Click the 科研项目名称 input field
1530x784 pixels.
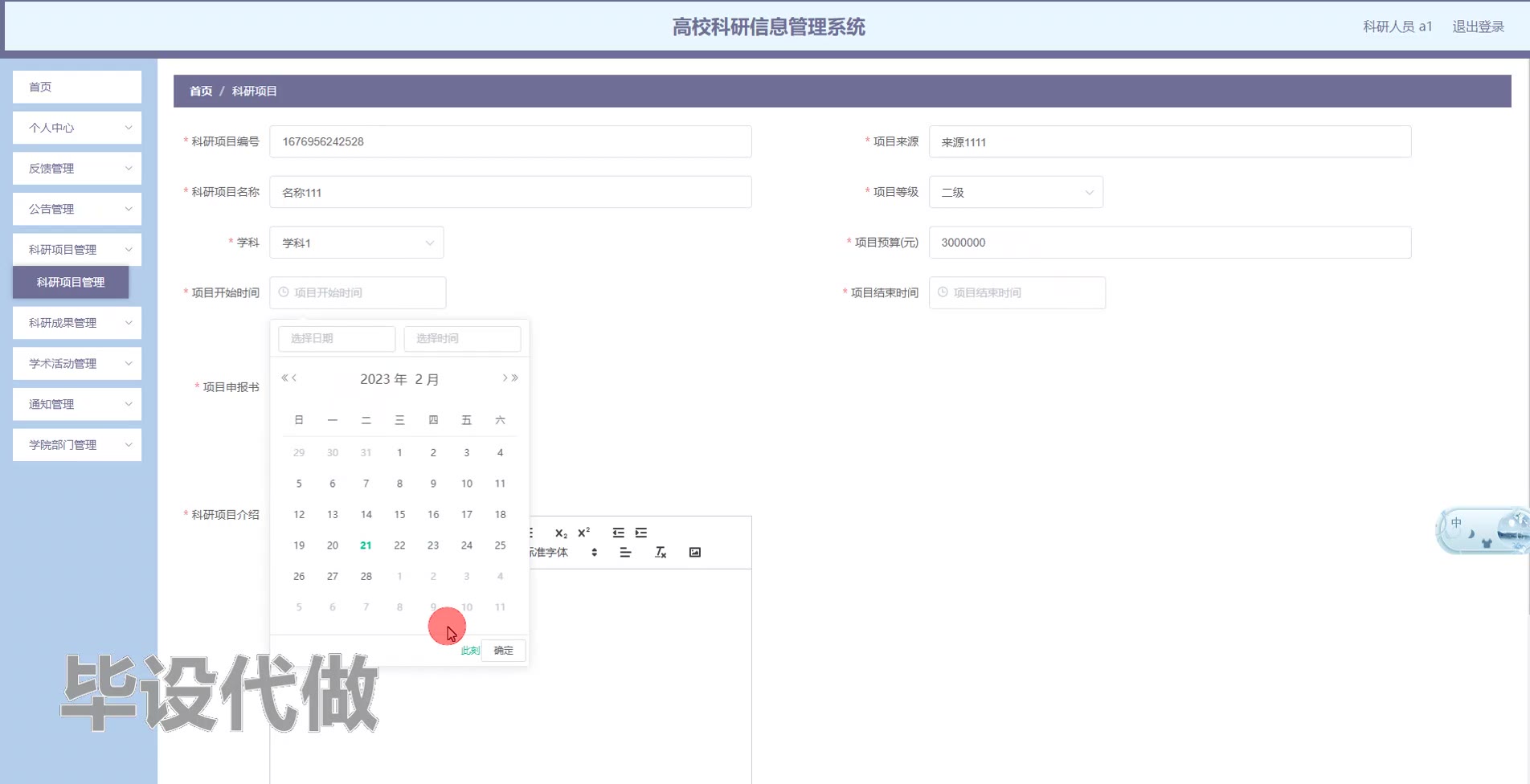pos(510,192)
